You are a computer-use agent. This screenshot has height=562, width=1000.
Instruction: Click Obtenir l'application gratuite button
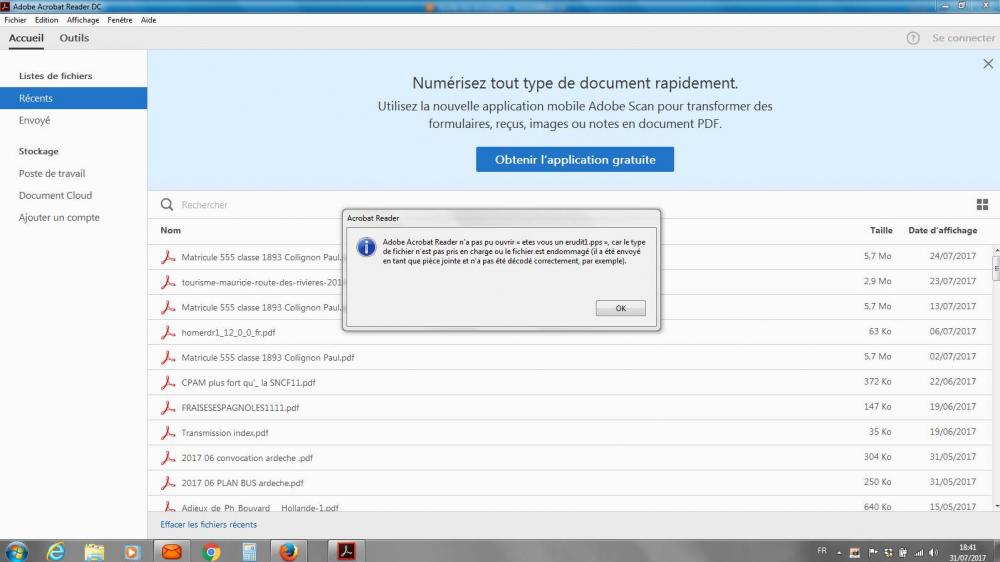(575, 159)
